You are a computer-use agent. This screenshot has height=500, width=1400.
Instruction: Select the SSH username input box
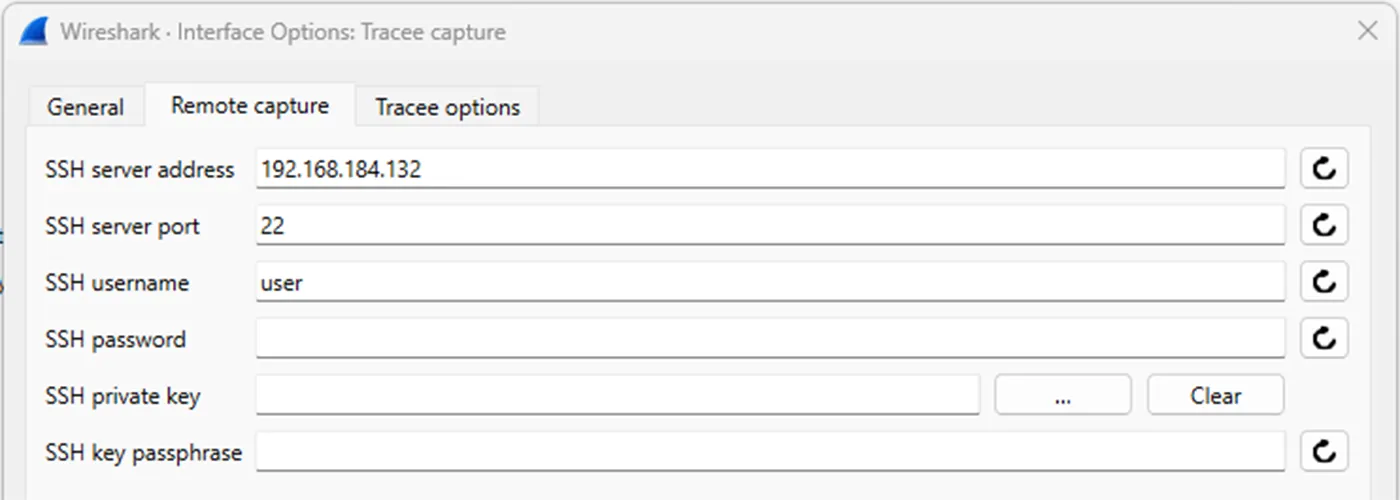(x=770, y=283)
